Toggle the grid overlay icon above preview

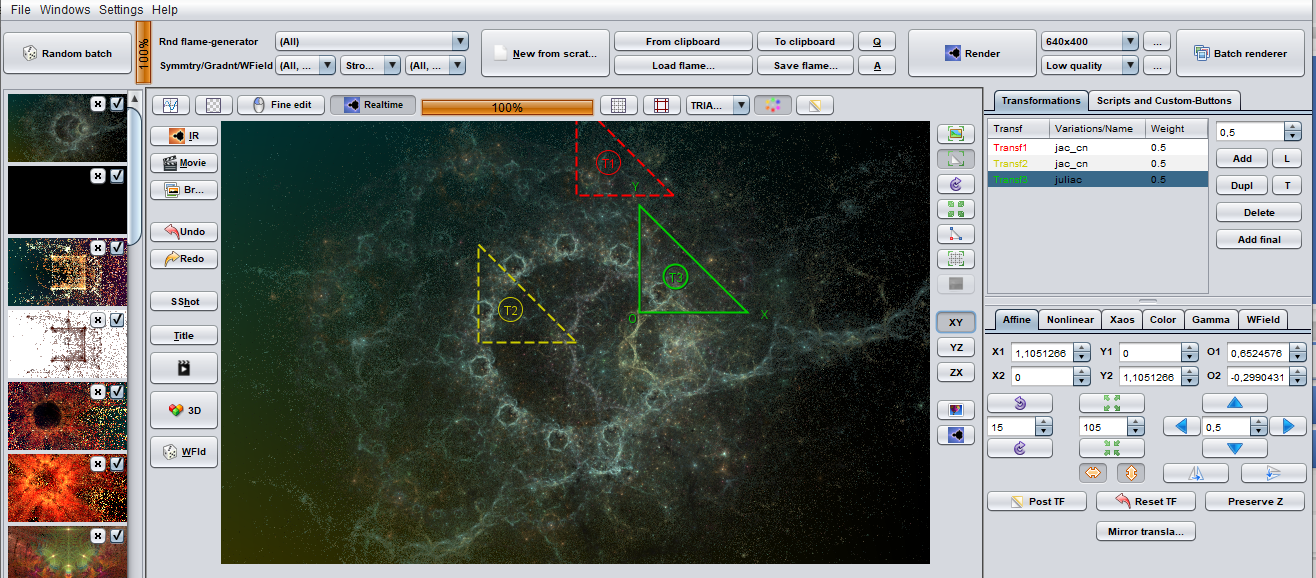(618, 105)
